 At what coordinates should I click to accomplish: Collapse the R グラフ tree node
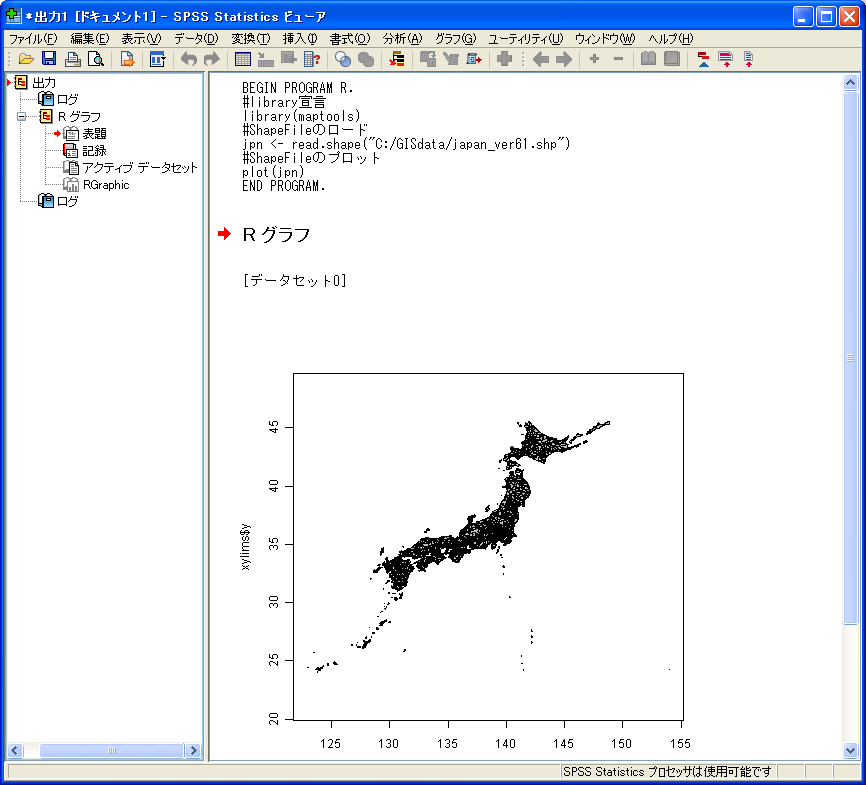21,116
